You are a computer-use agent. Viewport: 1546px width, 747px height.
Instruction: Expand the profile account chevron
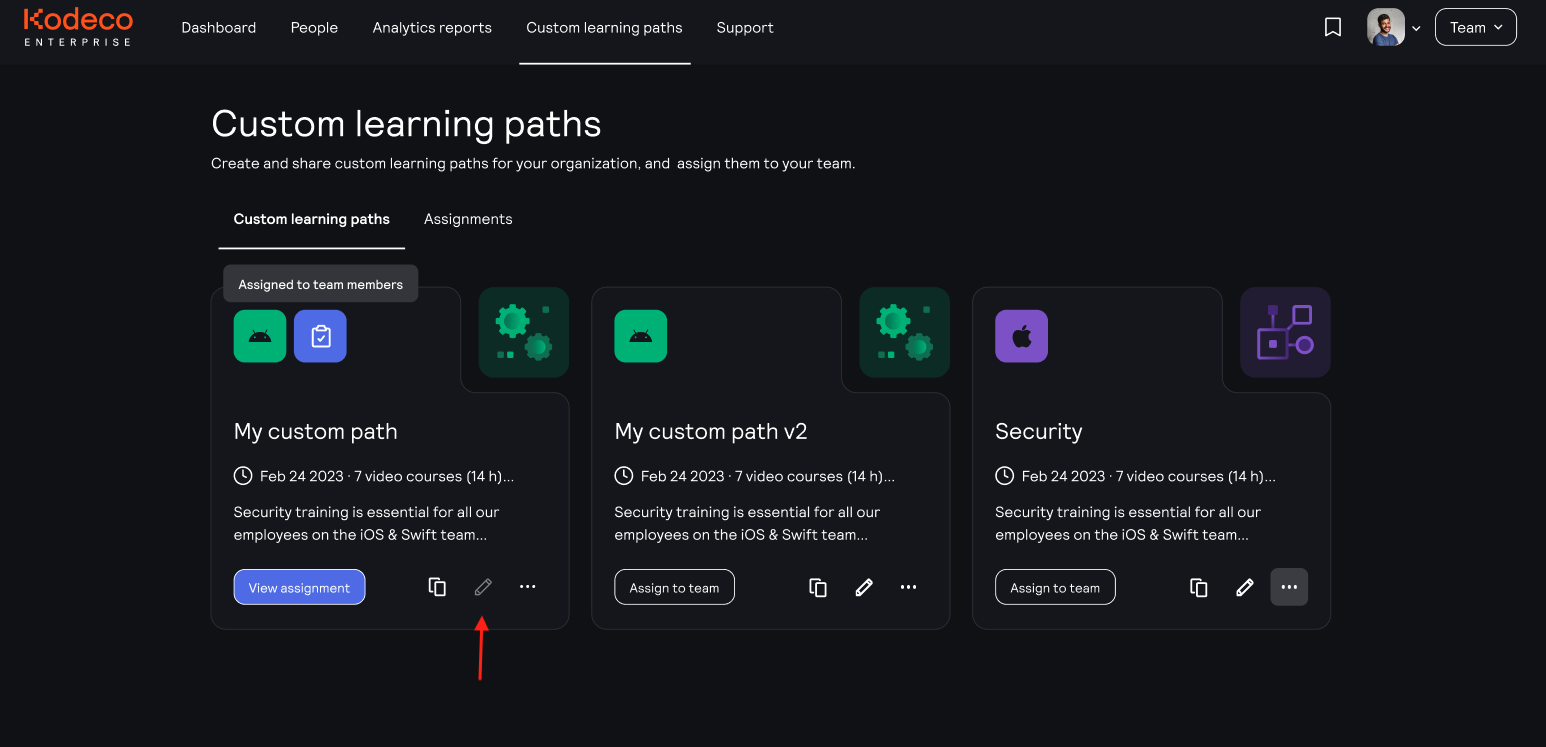(1416, 27)
